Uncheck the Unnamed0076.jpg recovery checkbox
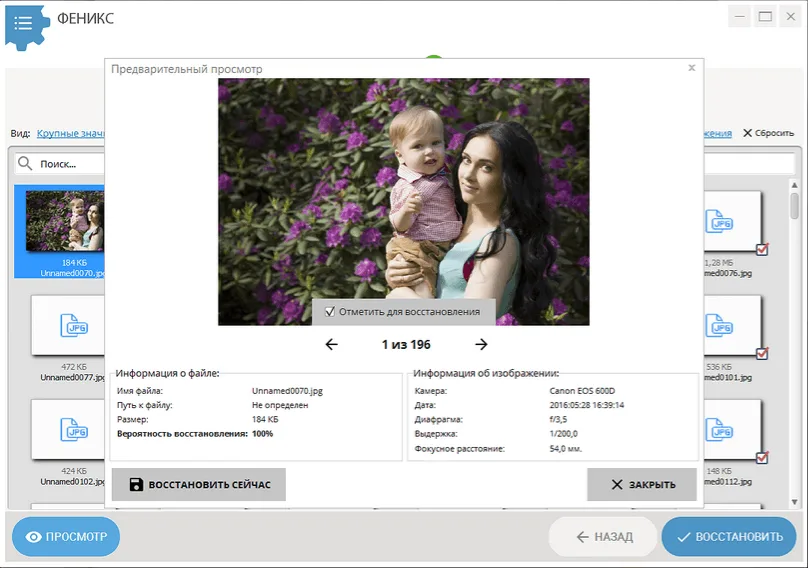 coord(762,250)
